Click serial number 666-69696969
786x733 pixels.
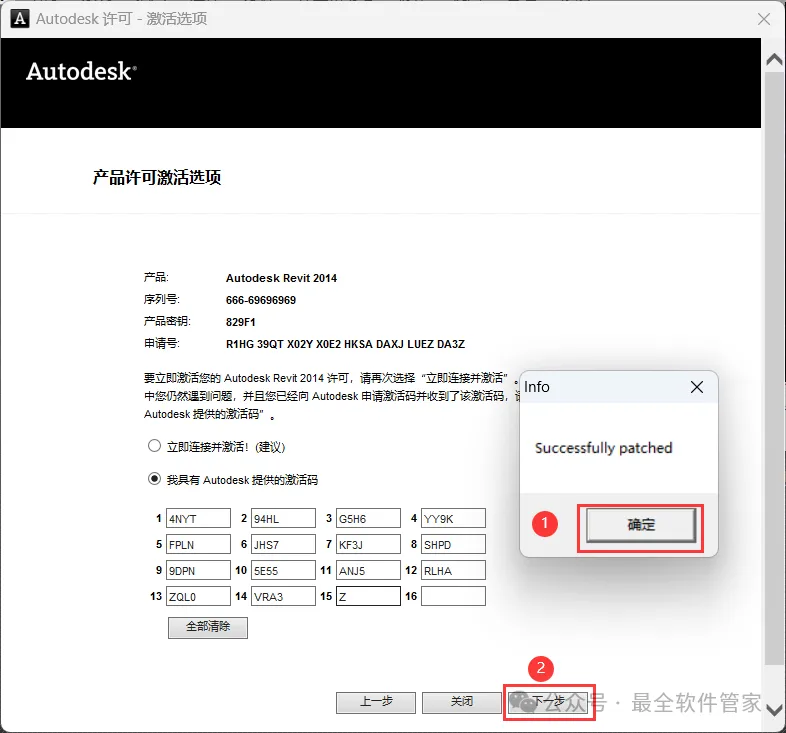pos(261,300)
